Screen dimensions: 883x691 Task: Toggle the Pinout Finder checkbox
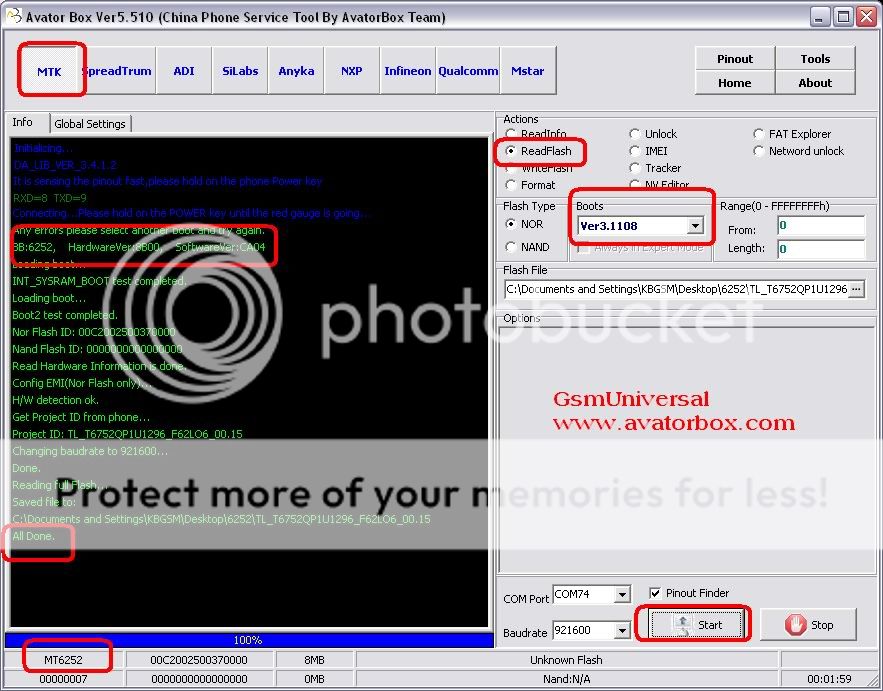coord(655,593)
